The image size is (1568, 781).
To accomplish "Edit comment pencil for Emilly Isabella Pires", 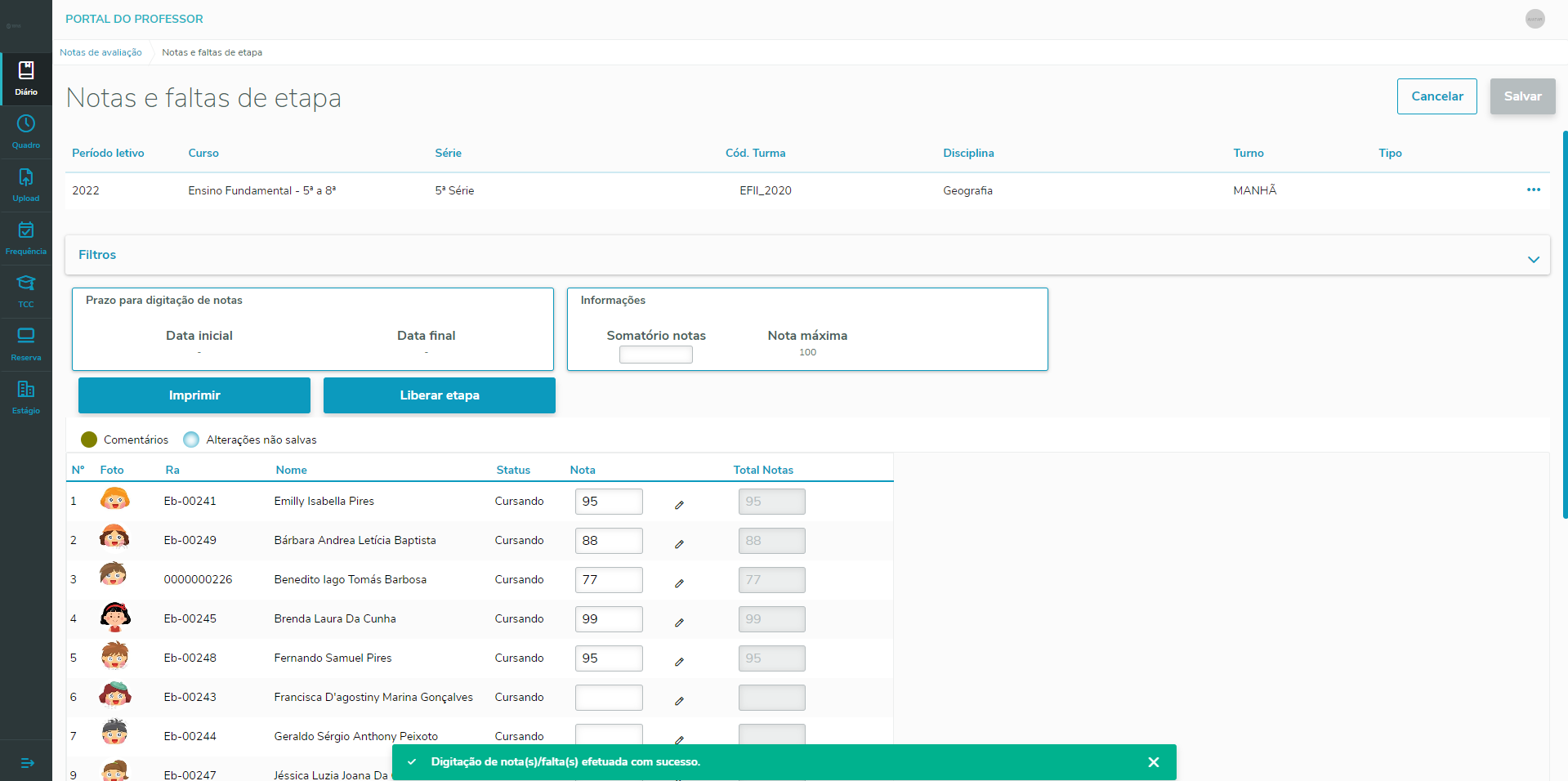I will tap(679, 505).
